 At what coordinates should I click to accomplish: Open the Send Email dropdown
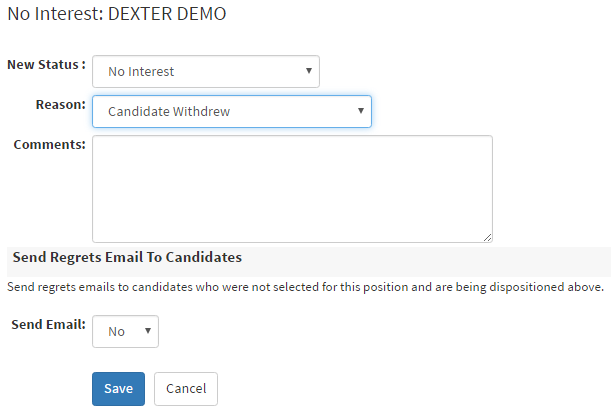(125, 331)
